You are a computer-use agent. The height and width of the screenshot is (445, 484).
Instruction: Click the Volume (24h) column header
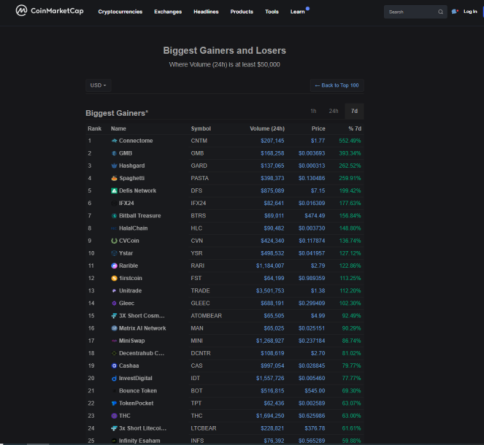267,129
